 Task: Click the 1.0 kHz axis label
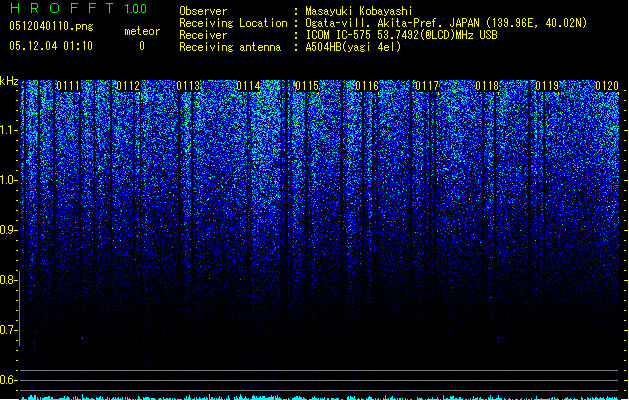pos(8,180)
